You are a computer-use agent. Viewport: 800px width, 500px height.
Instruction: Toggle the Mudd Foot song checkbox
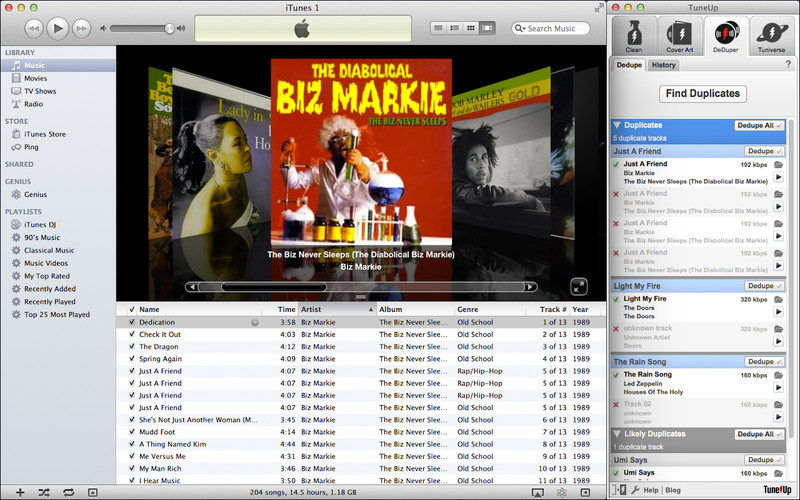pyautogui.click(x=131, y=431)
